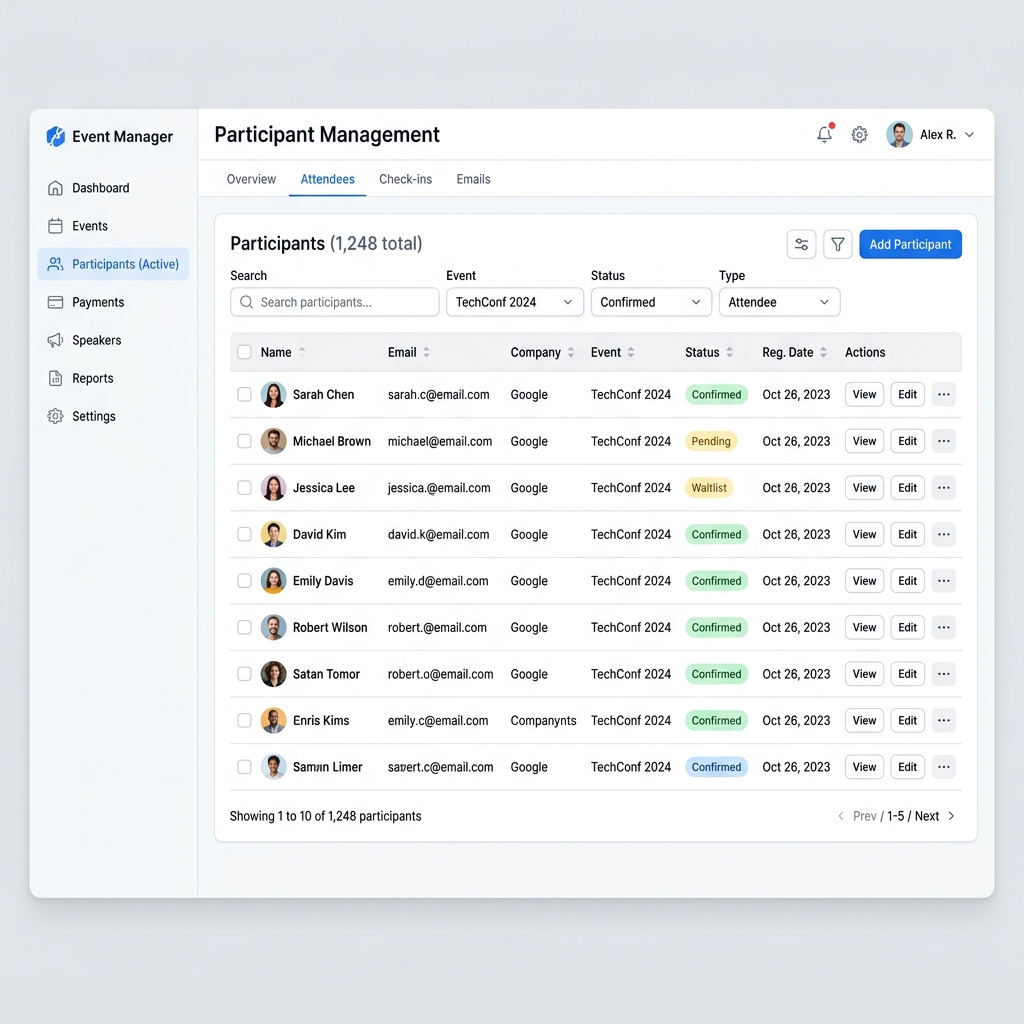Open the notifications bell
The image size is (1024, 1024).
[823, 133]
